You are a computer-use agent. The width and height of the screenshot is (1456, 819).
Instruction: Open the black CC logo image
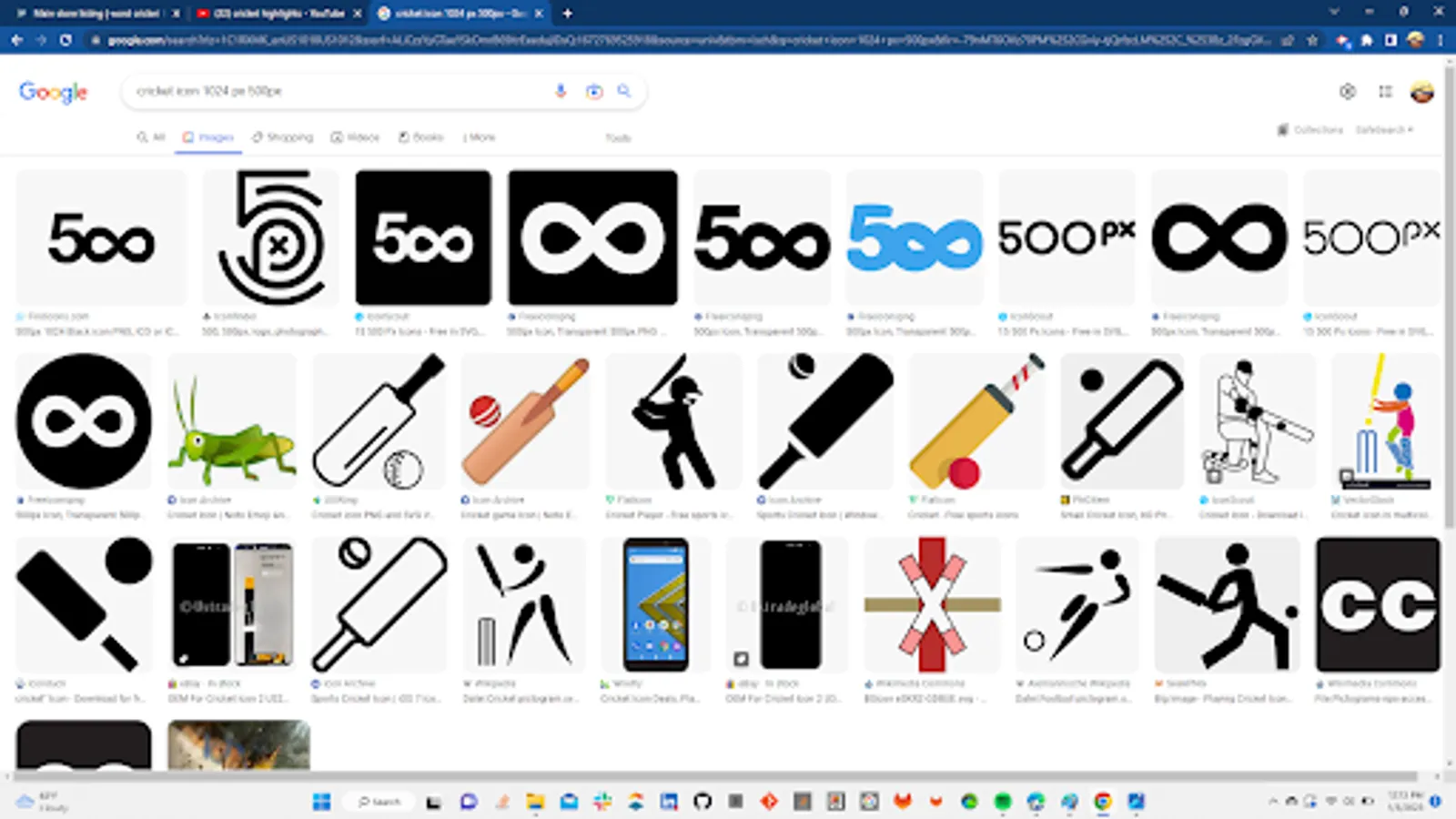click(1378, 605)
